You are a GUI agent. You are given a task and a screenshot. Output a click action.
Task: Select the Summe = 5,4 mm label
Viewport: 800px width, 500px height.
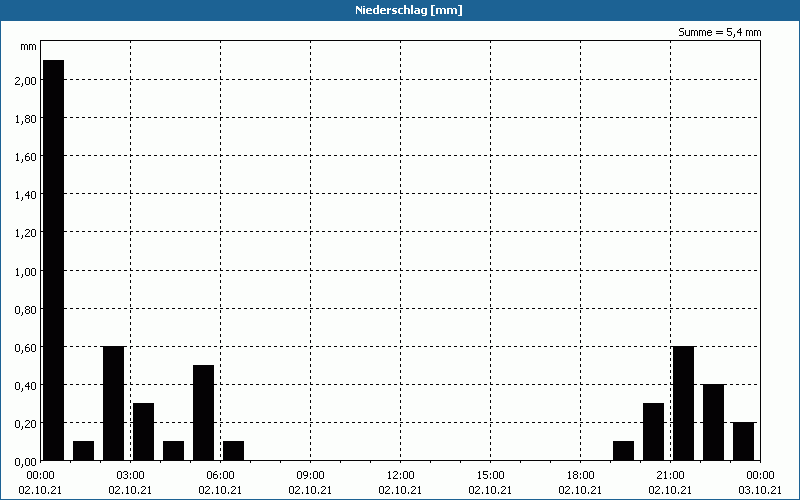[719, 32]
